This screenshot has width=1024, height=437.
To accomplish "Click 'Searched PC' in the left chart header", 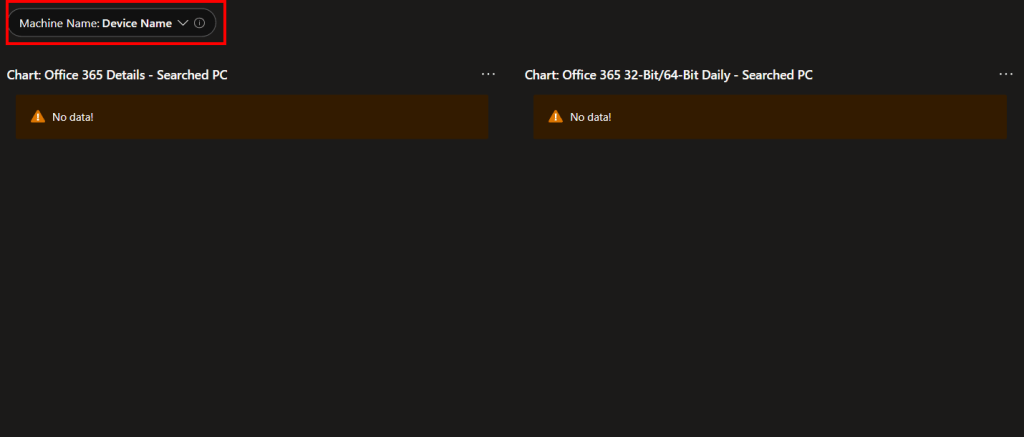I will click(x=195, y=75).
